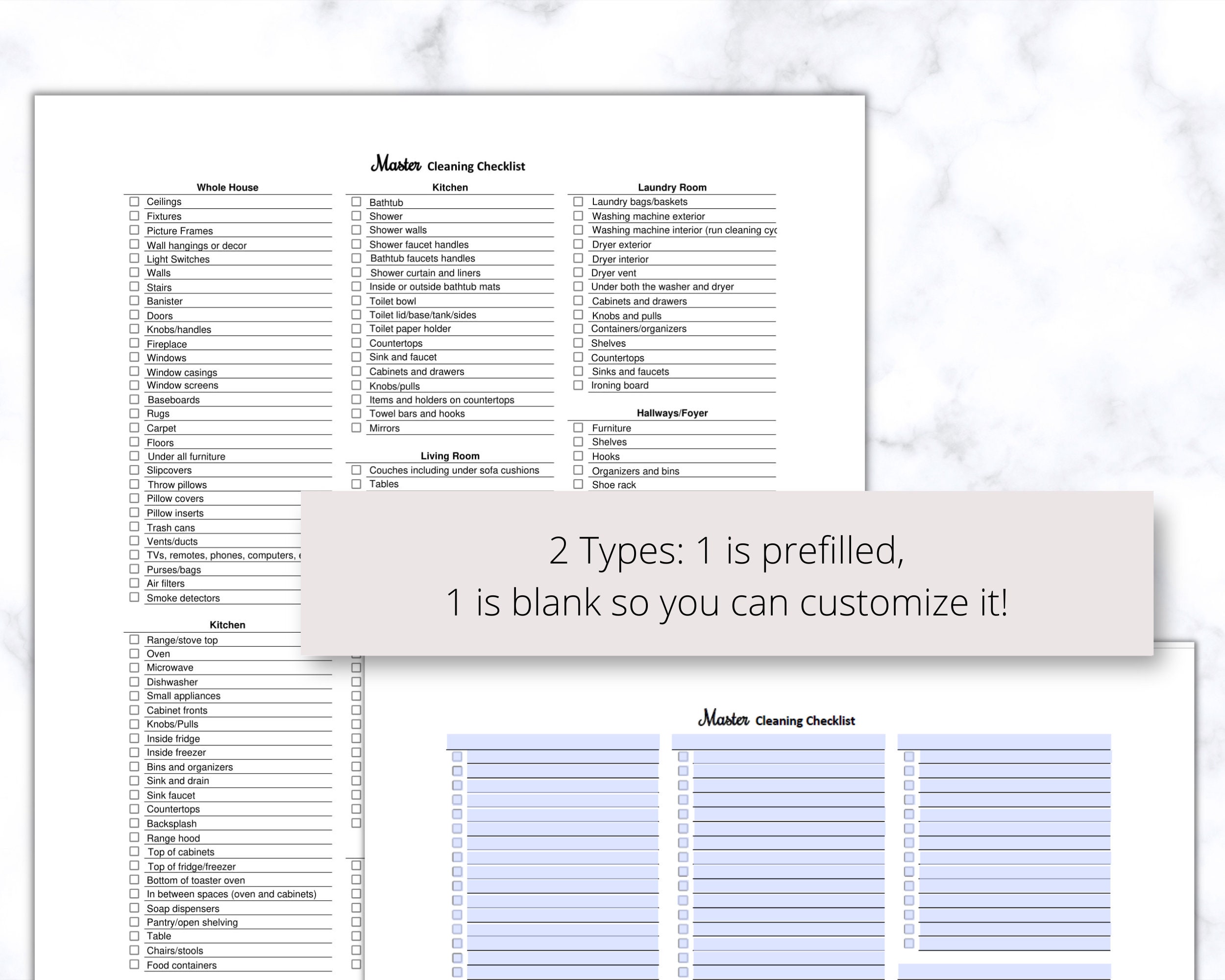1225x980 pixels.
Task: Tick the Shower curtain and liners checkbox
Action: coord(356,273)
